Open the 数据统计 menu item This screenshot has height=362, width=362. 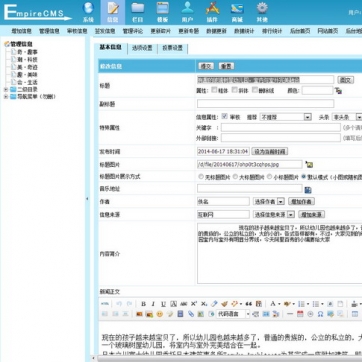pyautogui.click(x=244, y=31)
